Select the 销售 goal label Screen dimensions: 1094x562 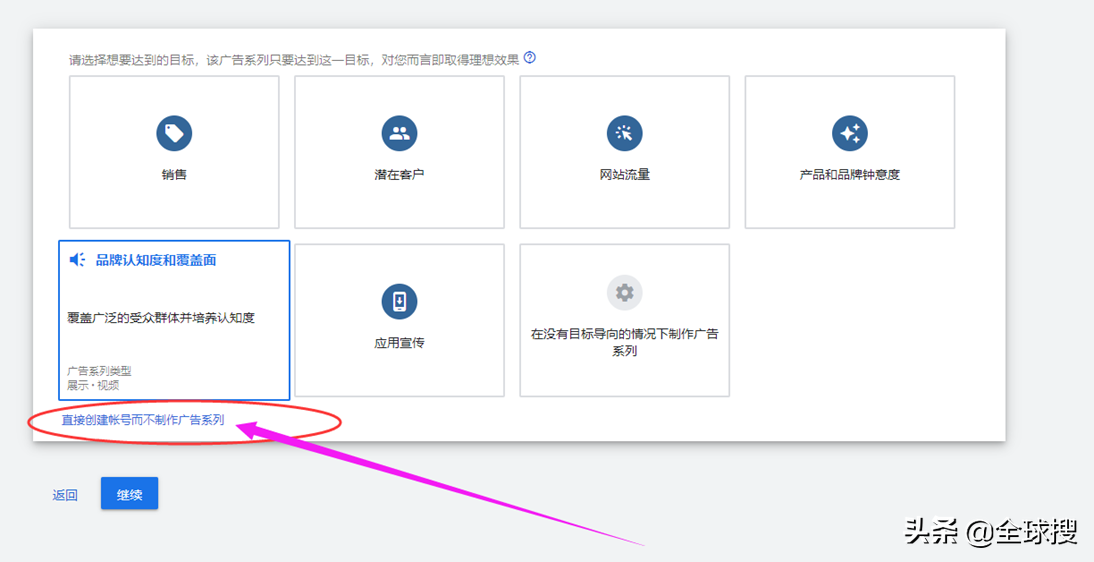[x=174, y=175]
